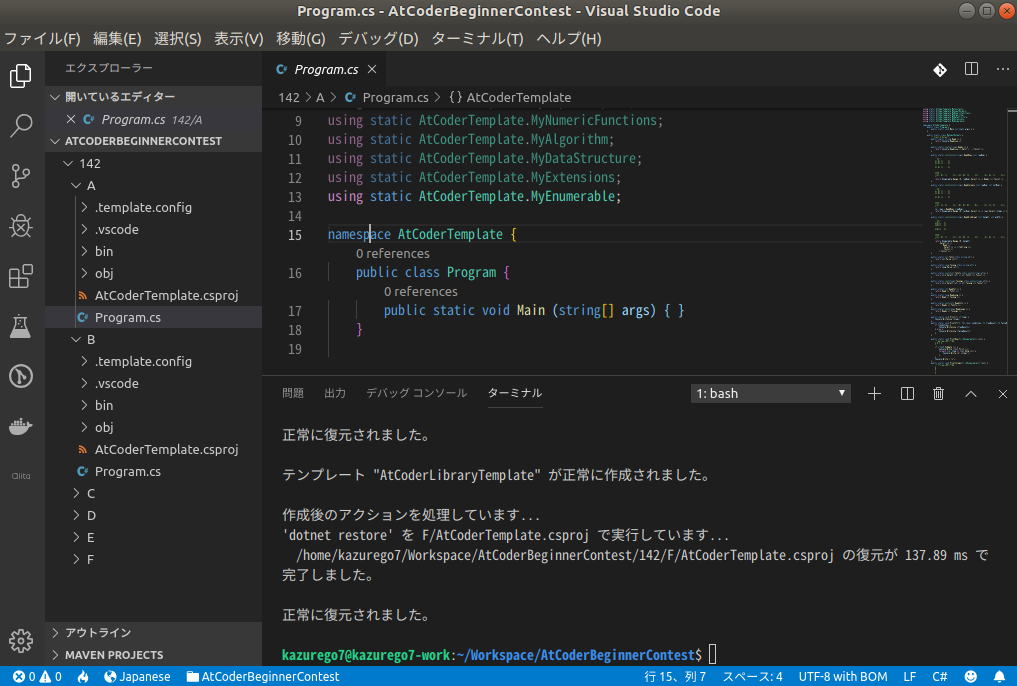Select Program.cs file under folder B

coord(153,471)
